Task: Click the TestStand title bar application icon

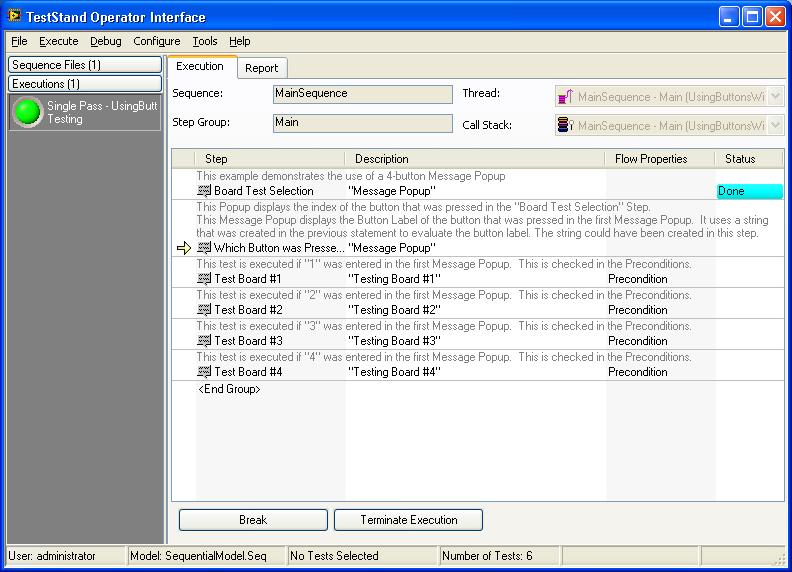Action: coord(15,16)
